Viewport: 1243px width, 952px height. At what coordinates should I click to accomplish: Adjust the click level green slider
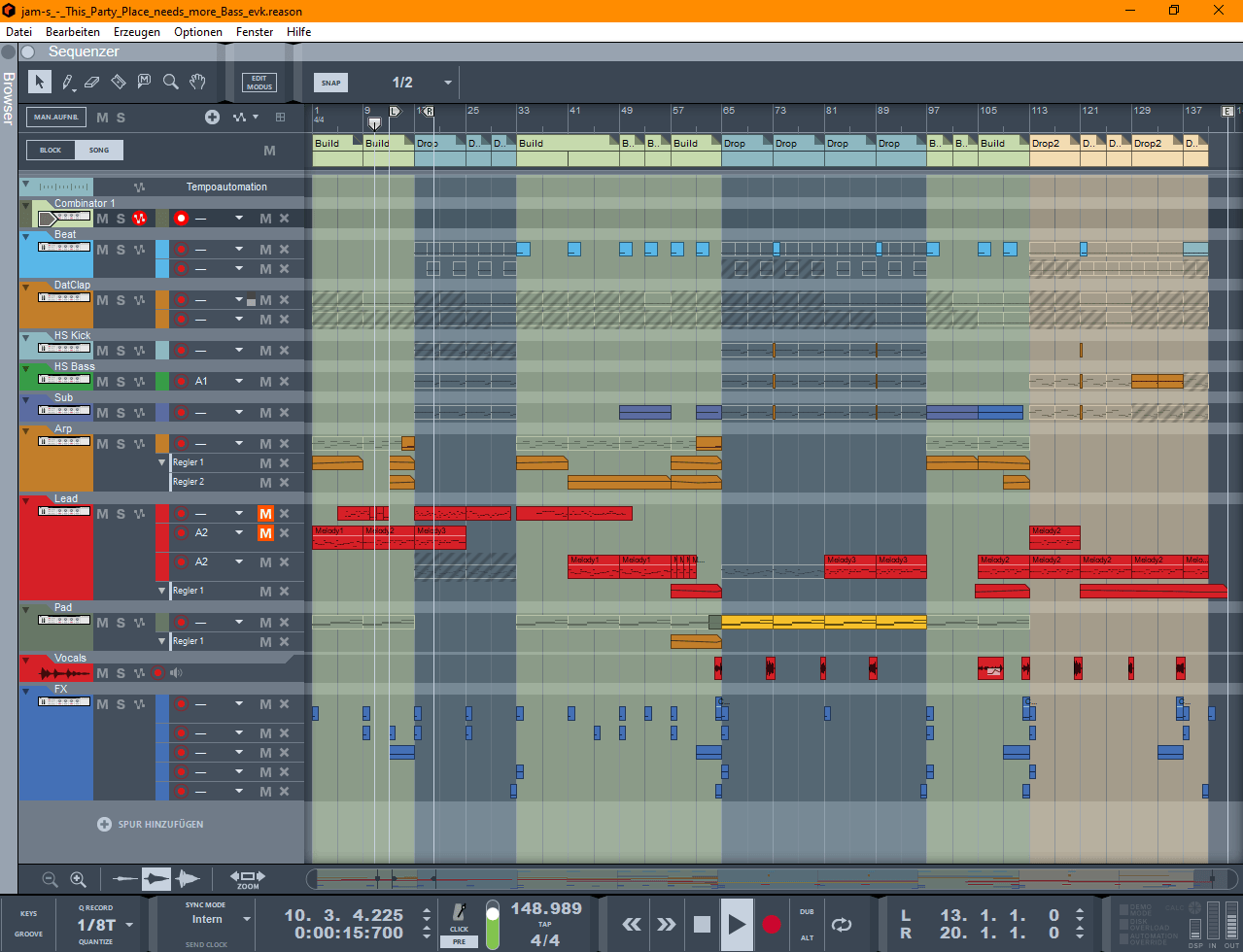click(x=493, y=925)
